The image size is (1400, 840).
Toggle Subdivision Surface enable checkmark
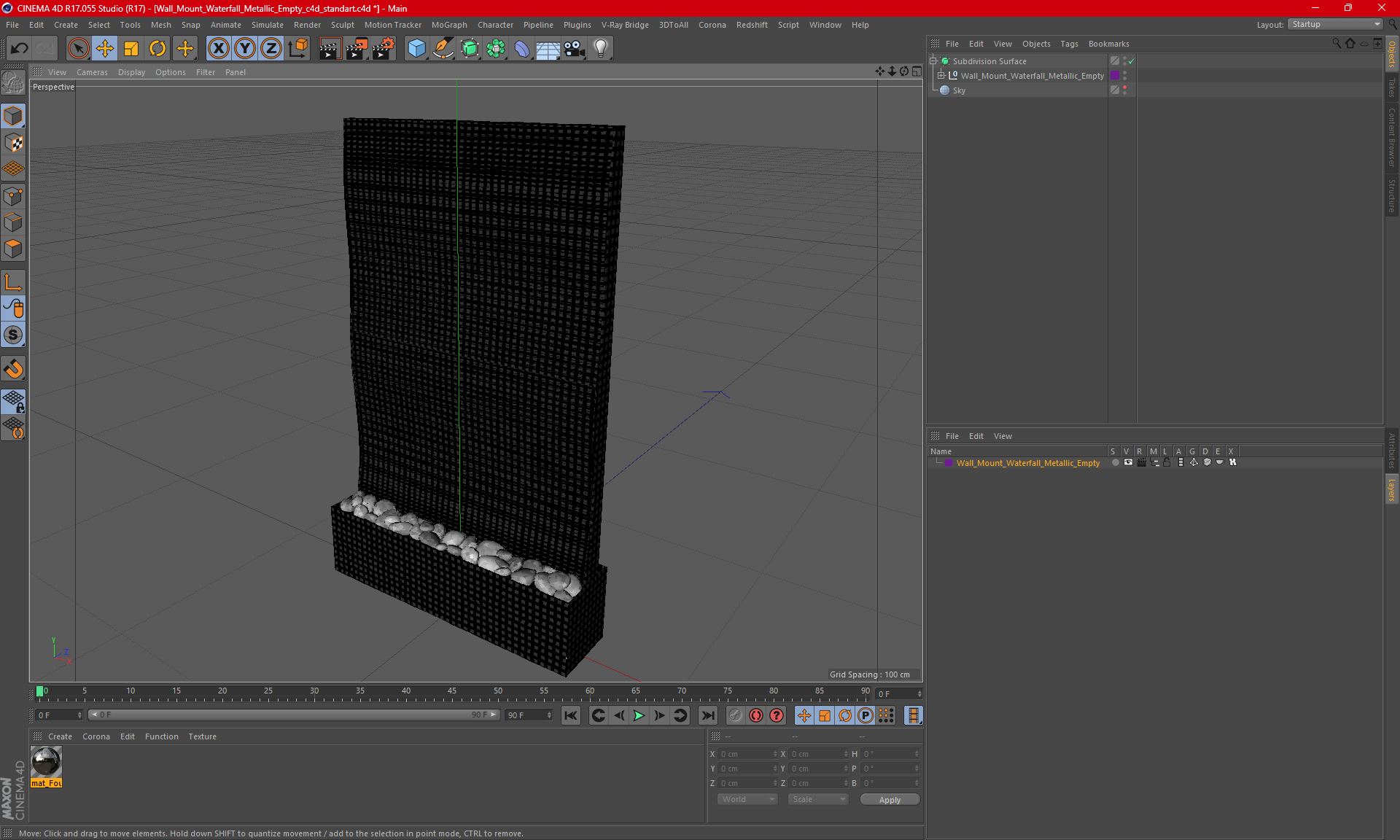pyautogui.click(x=1131, y=61)
